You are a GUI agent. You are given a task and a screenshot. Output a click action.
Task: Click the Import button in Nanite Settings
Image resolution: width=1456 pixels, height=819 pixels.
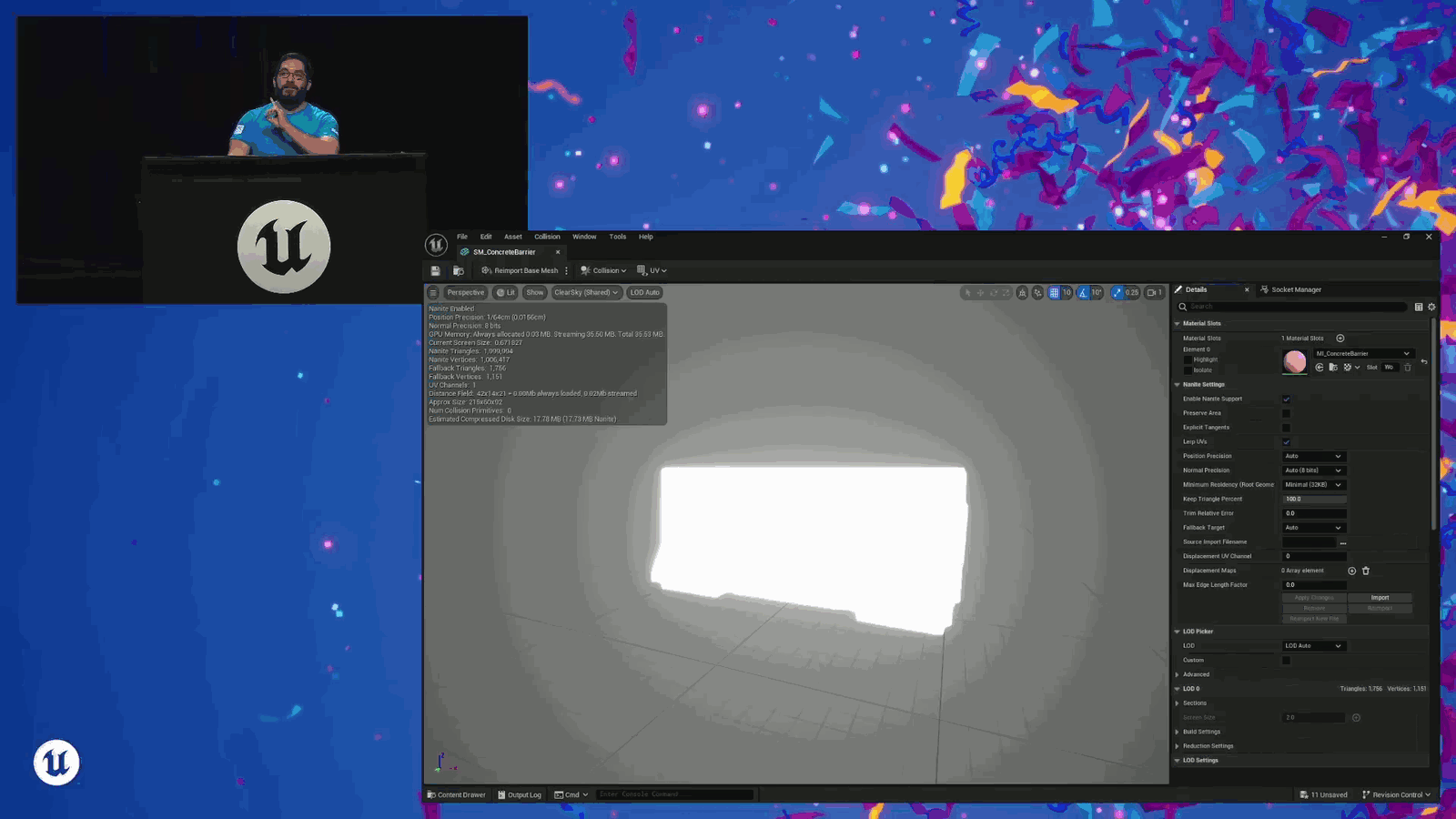tap(1380, 598)
